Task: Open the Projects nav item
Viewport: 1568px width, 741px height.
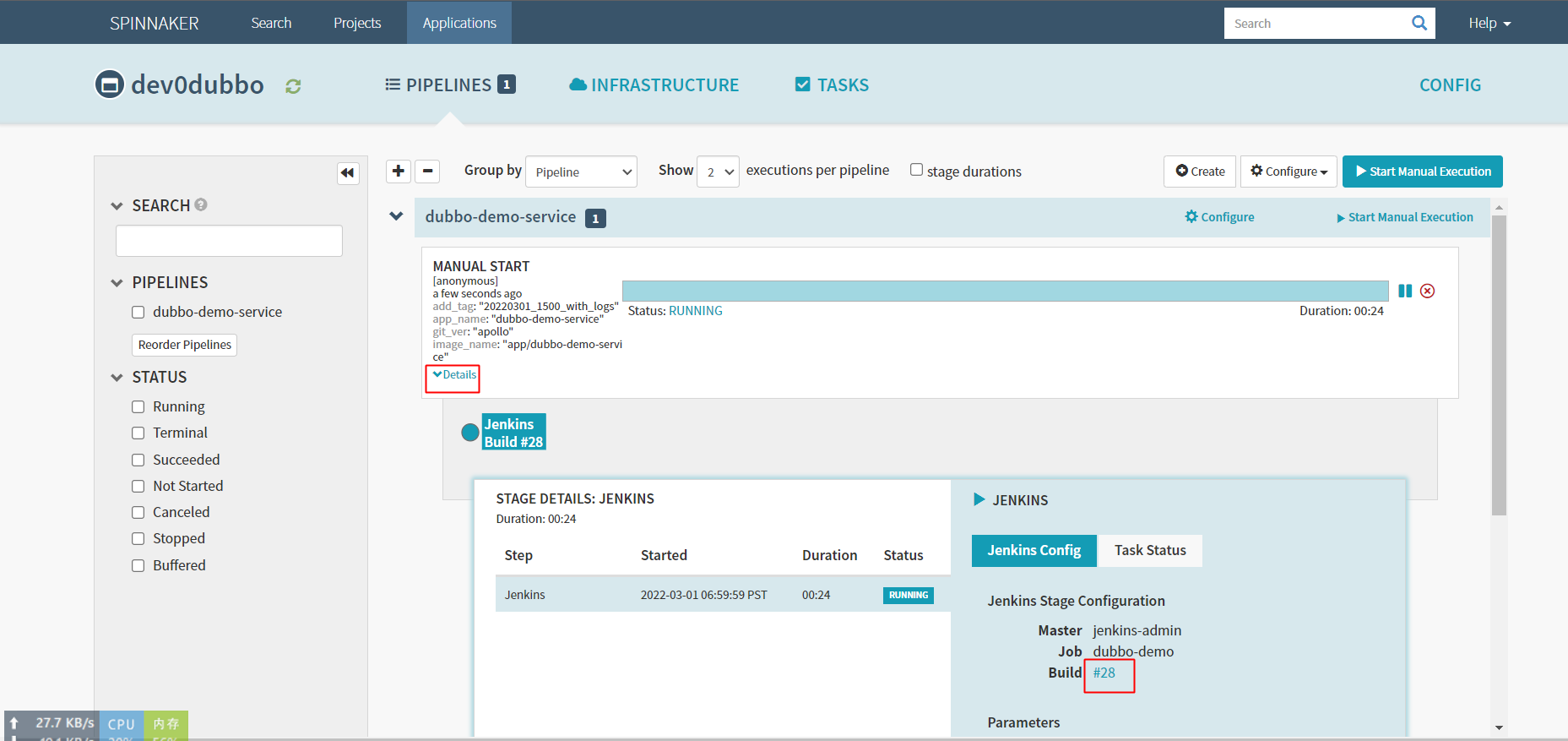Action: (x=357, y=23)
